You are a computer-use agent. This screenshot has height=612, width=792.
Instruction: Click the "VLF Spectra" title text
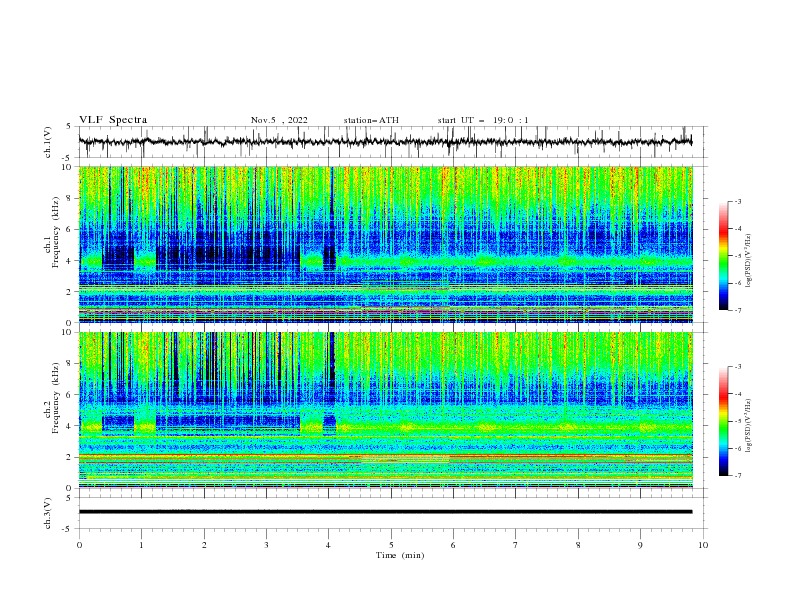pyautogui.click(x=113, y=120)
